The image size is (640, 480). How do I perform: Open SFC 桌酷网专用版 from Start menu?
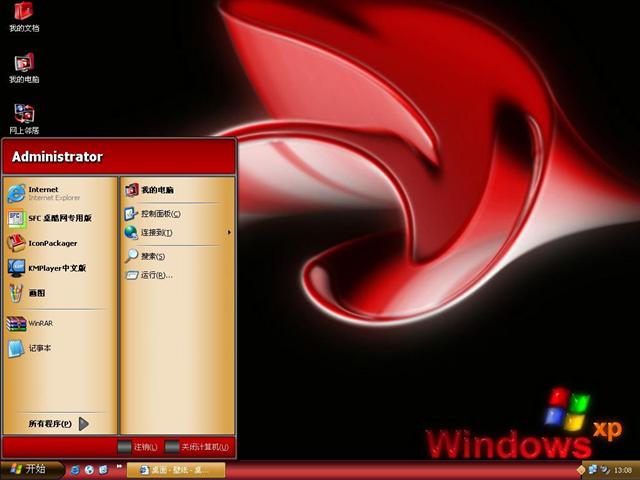coord(60,218)
